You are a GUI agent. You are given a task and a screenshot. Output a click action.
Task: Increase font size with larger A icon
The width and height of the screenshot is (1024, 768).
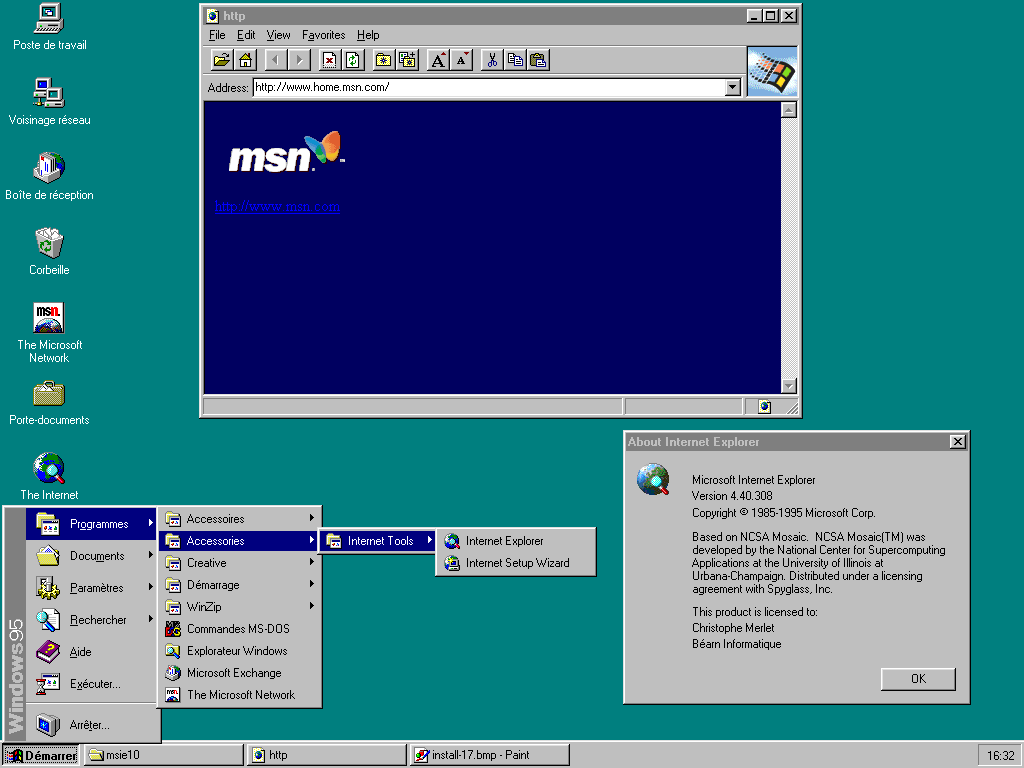pos(438,60)
